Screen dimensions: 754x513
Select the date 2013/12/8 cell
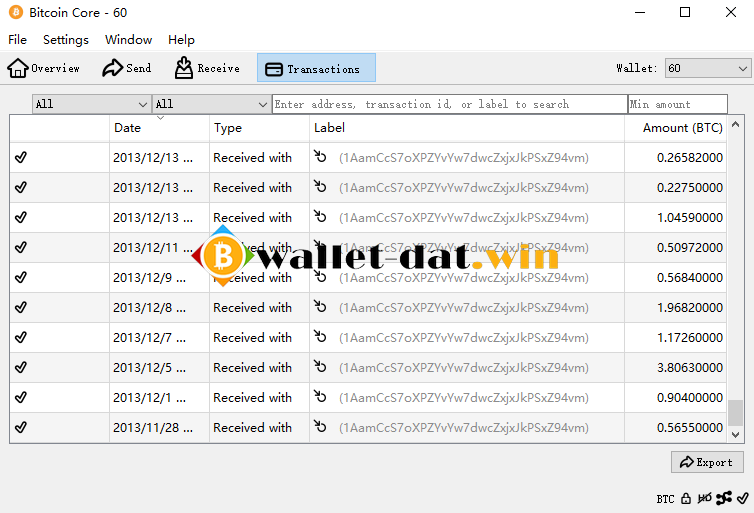(150, 308)
